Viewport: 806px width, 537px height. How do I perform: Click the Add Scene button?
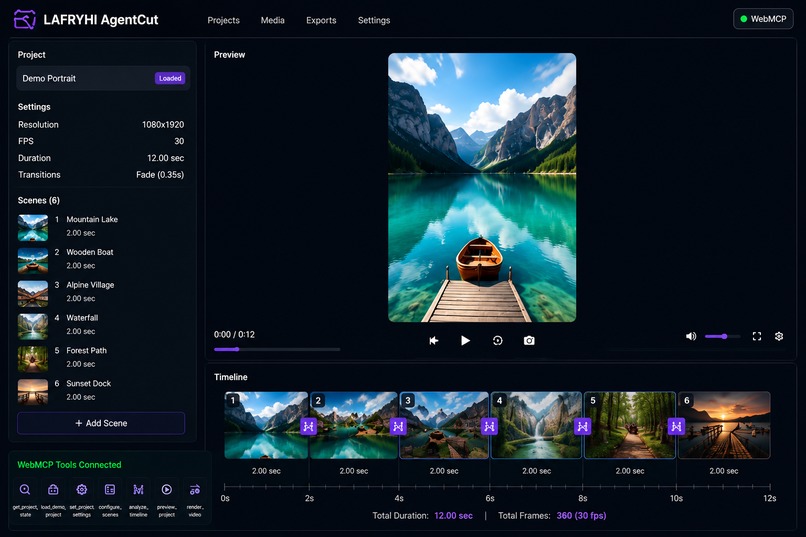101,423
